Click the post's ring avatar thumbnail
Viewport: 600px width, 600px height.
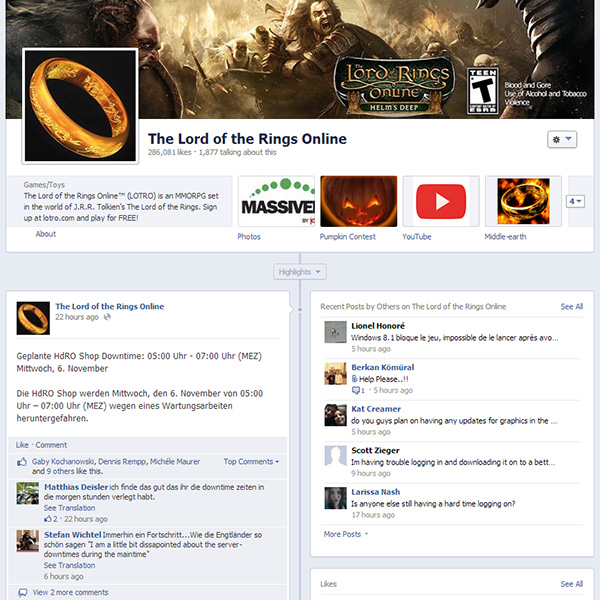(x=33, y=318)
